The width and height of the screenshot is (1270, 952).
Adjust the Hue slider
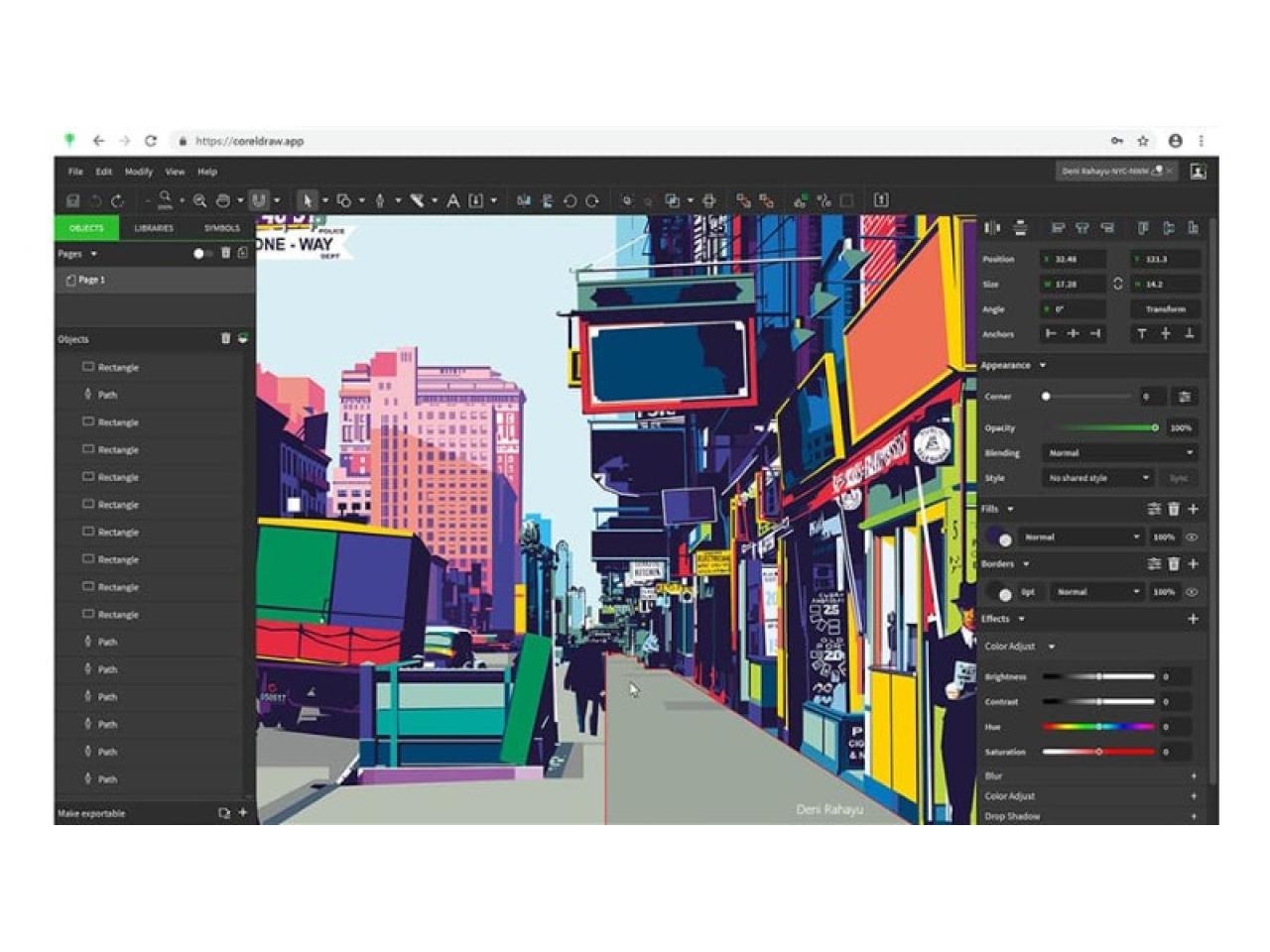click(x=1098, y=727)
